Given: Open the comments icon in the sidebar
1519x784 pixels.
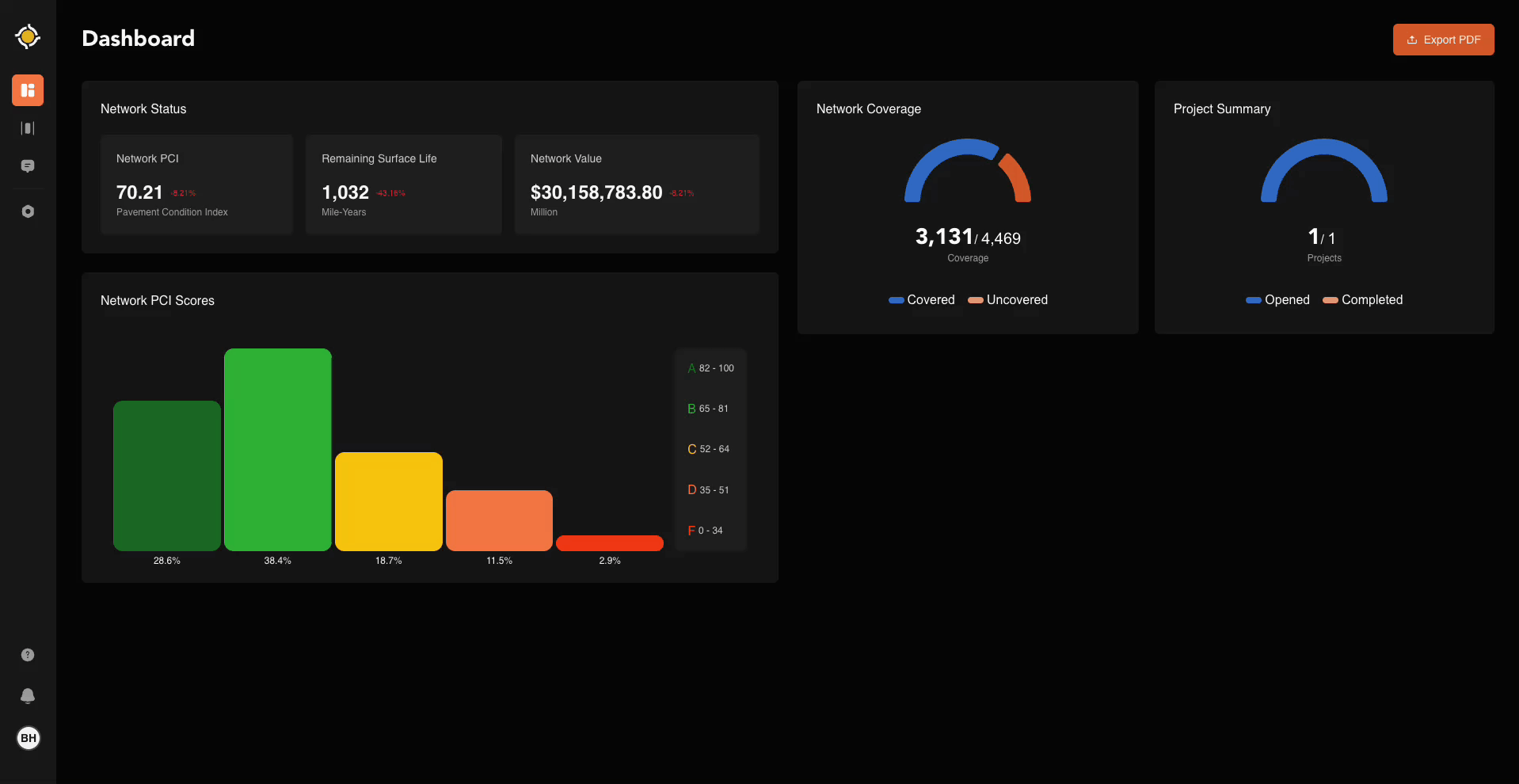Looking at the screenshot, I should coord(28,166).
